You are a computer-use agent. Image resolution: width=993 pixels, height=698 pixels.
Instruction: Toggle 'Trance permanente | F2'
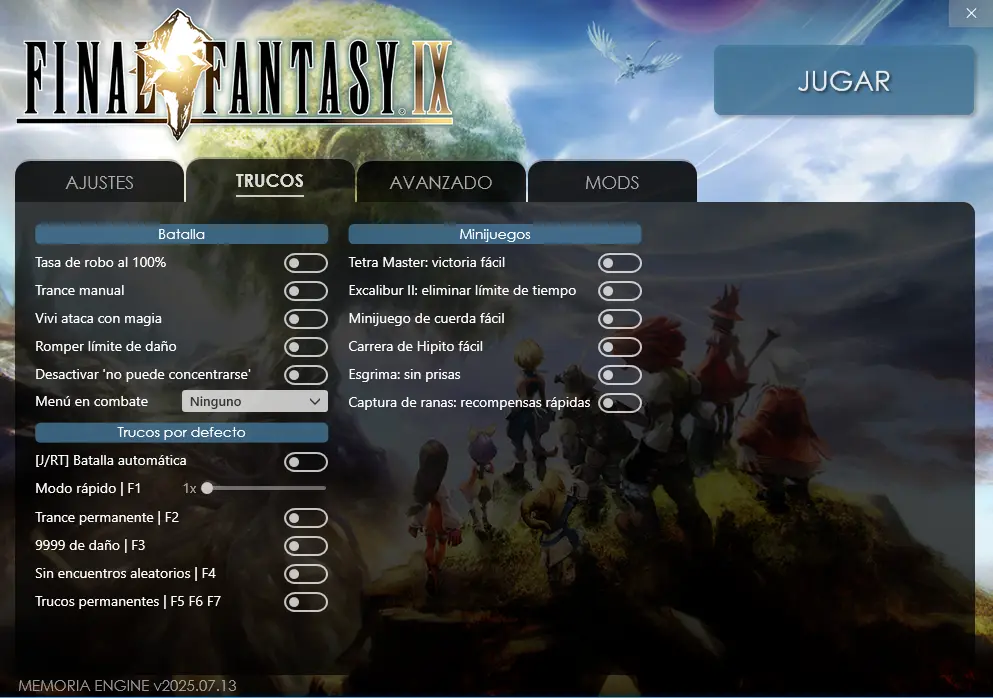pos(306,517)
